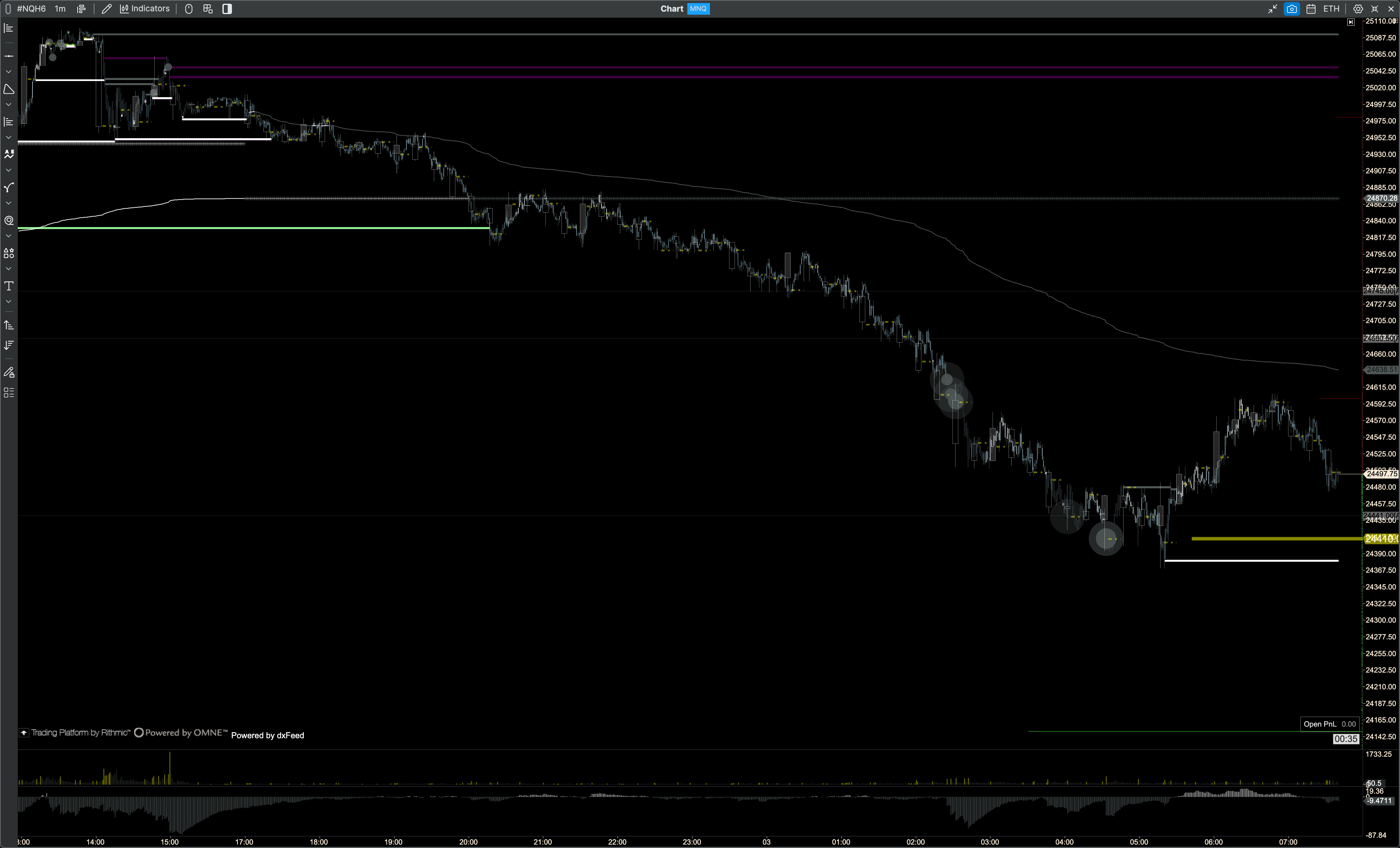
Task: Expand the text tool options chevron
Action: click(x=9, y=302)
